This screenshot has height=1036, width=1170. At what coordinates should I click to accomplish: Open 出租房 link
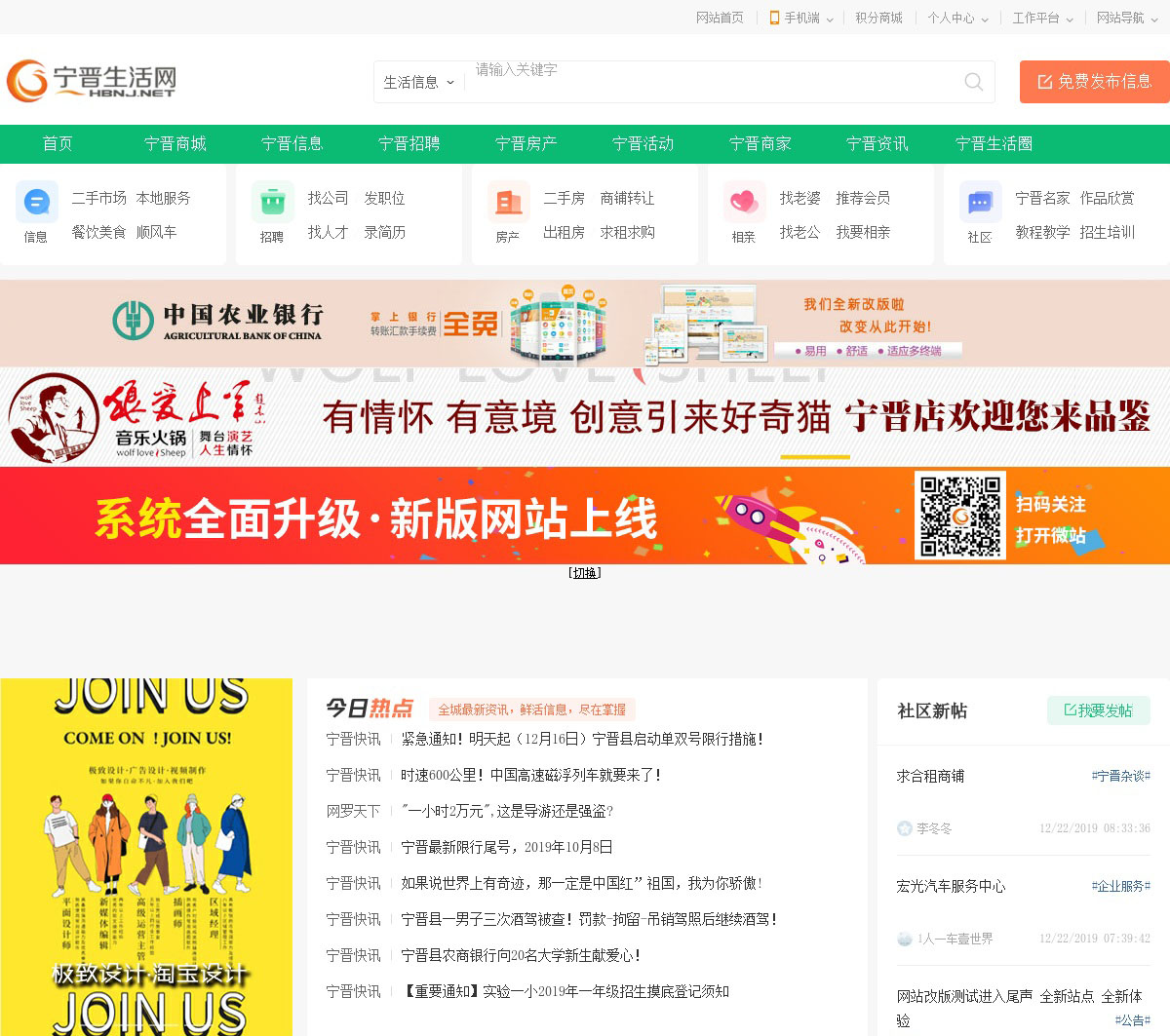(565, 232)
